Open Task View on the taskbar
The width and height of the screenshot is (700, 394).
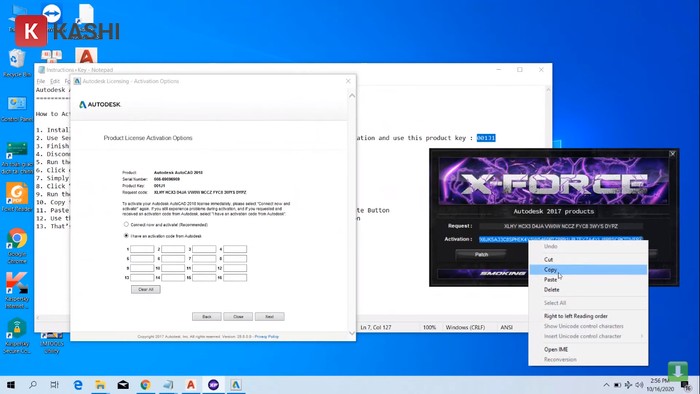pos(54,385)
